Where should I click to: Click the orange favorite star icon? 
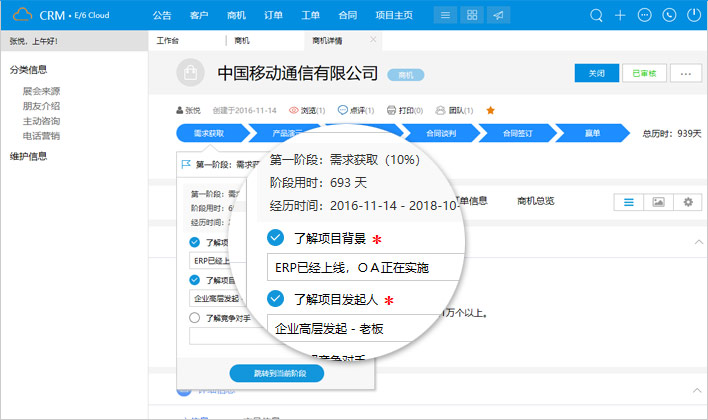point(490,110)
